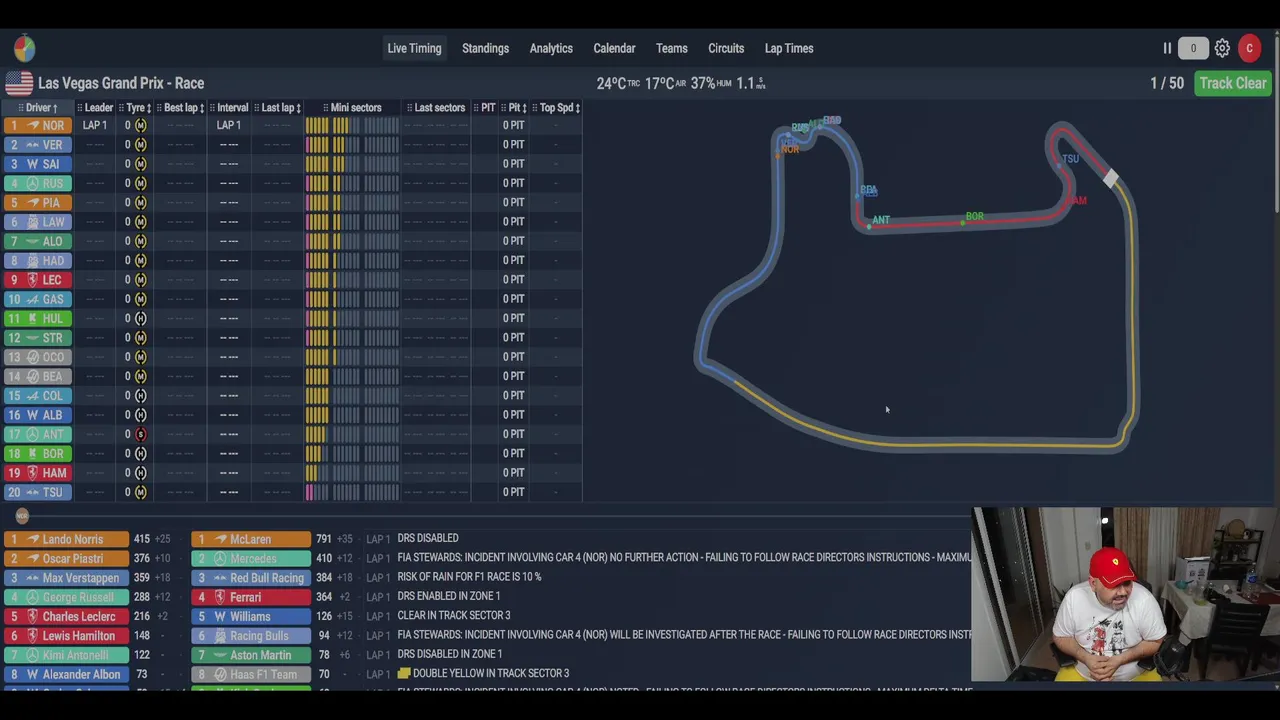Select driver ANT in position 17
Image resolution: width=1280 pixels, height=720 pixels.
37,434
